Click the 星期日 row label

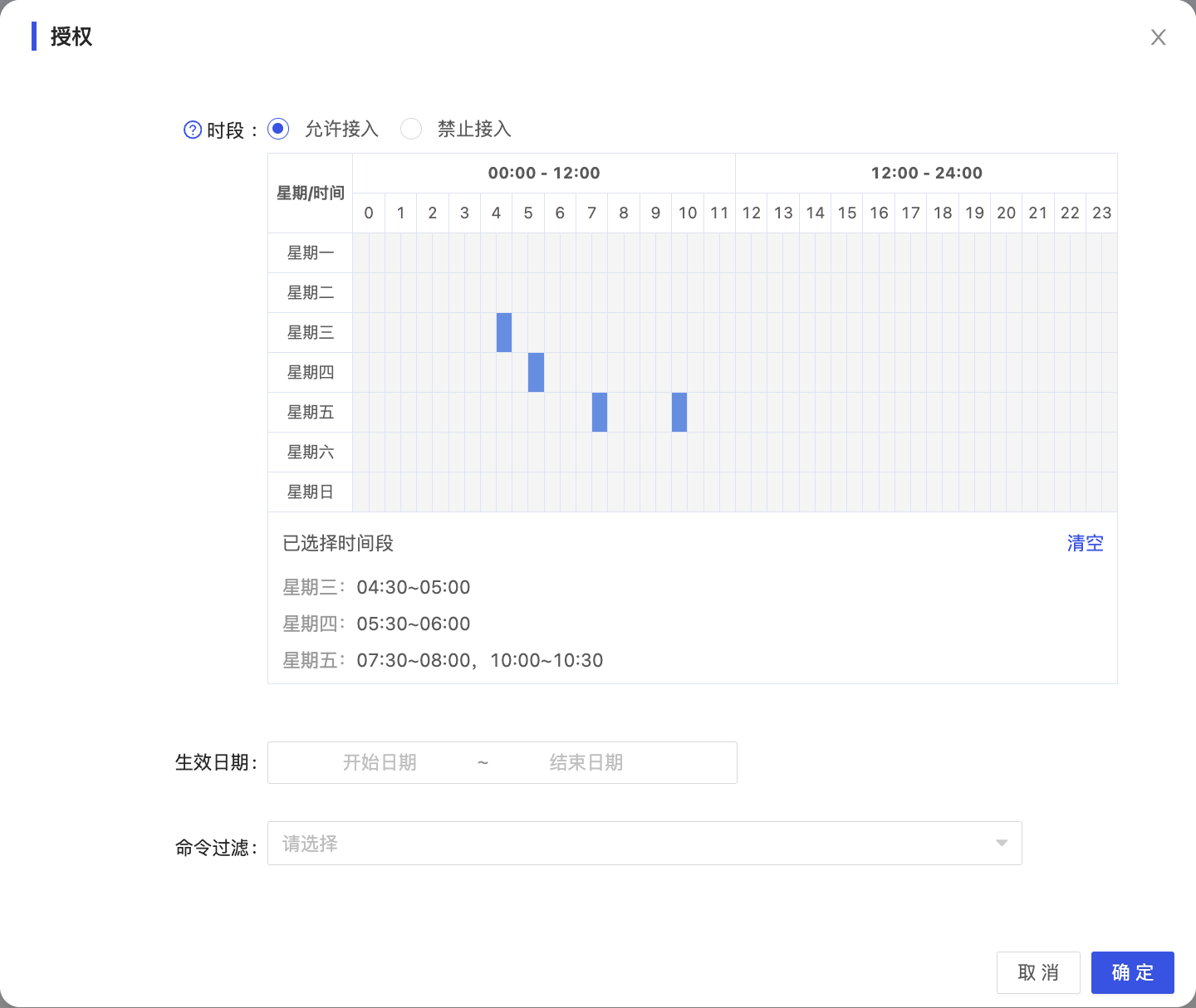pyautogui.click(x=310, y=492)
